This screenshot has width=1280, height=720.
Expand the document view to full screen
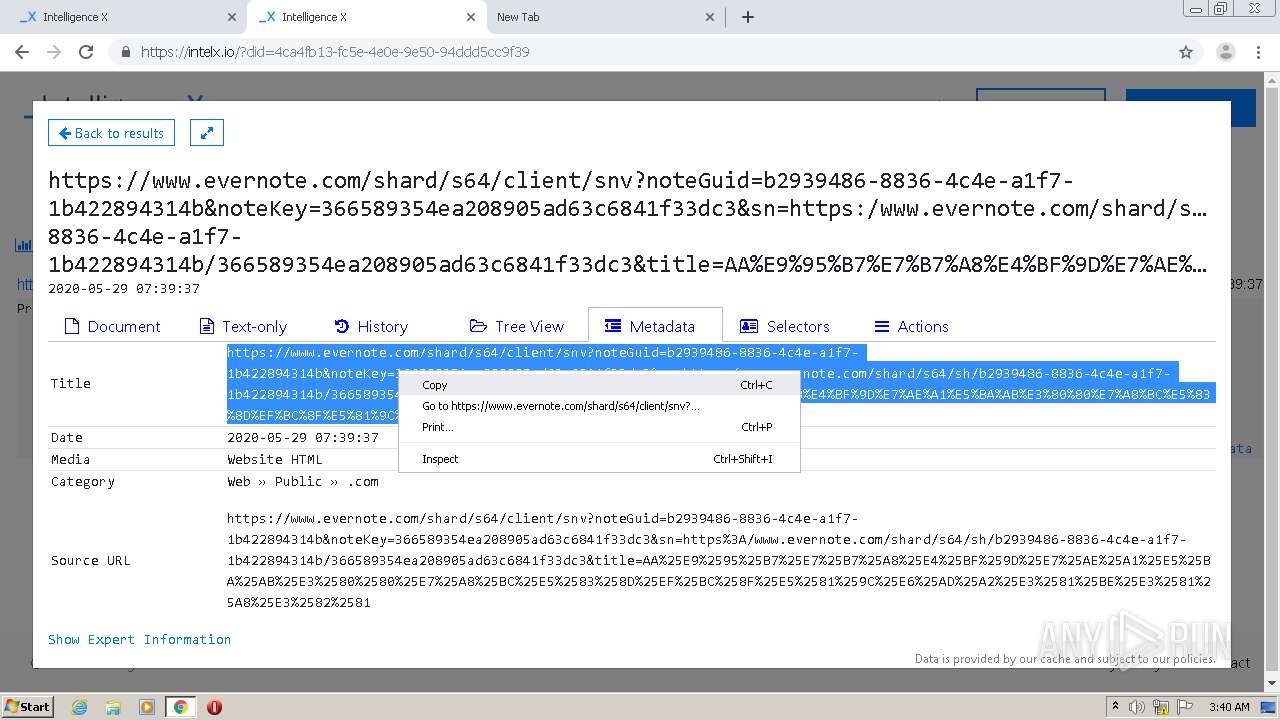[207, 133]
